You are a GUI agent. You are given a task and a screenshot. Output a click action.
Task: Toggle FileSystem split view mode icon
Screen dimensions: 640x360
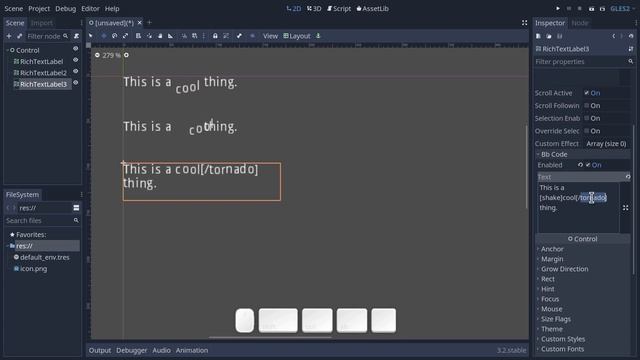[76, 208]
